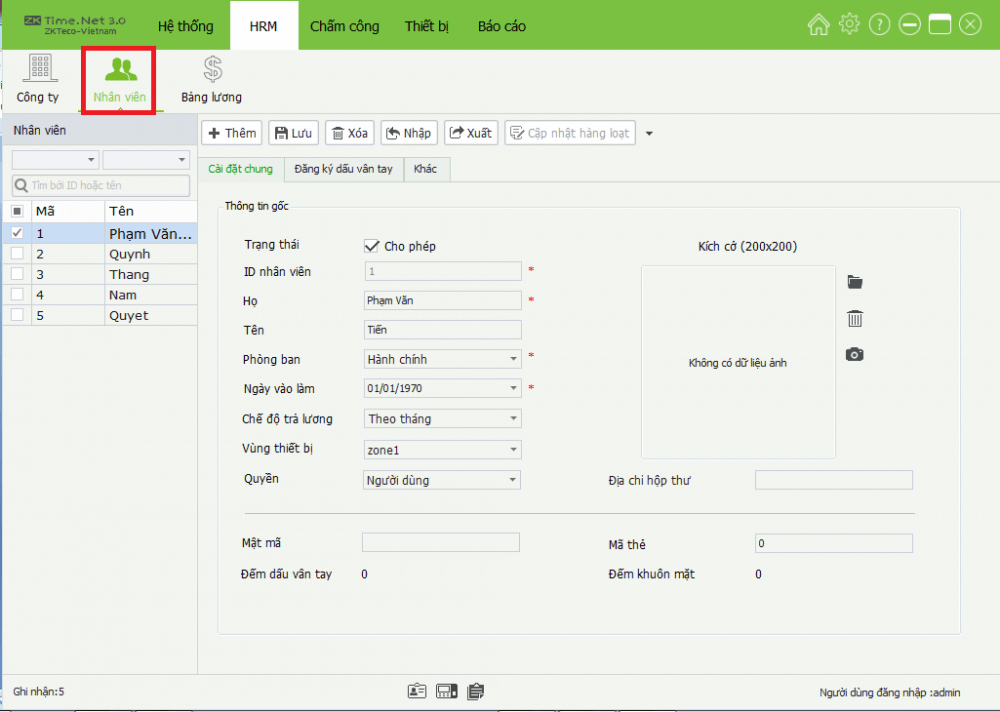Open settings gear icon at top
The height and width of the screenshot is (712, 1000).
849,25
